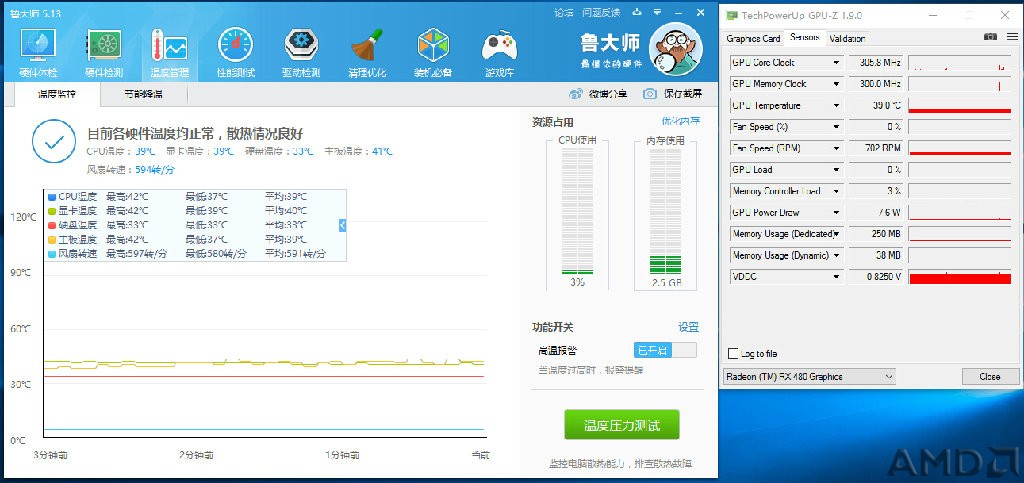This screenshot has width=1024, height=483.
Task: Click the green 显卡温度 legend swatch
Action: (52, 211)
